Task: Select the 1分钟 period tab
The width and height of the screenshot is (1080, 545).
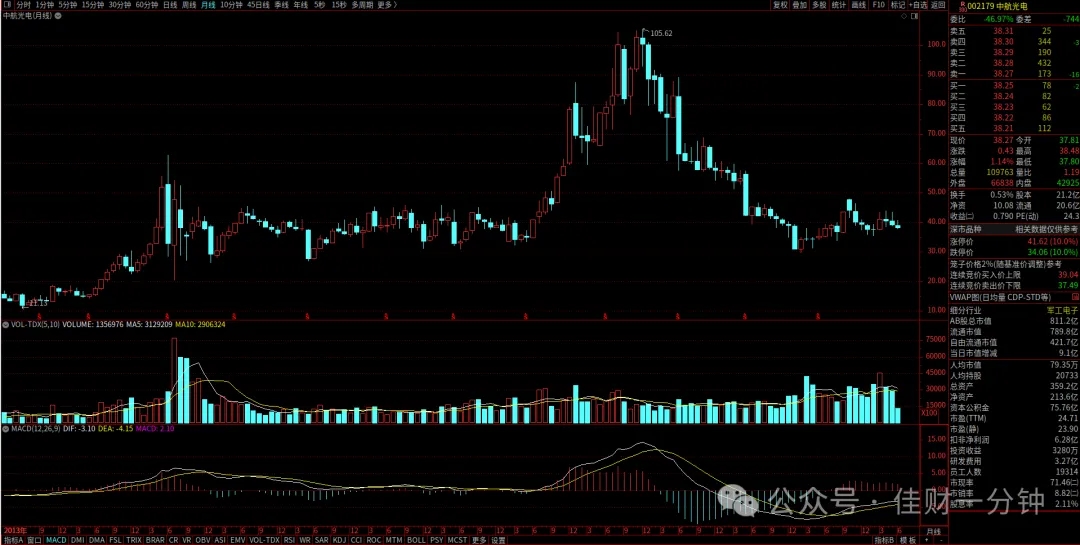Action: [45, 5]
